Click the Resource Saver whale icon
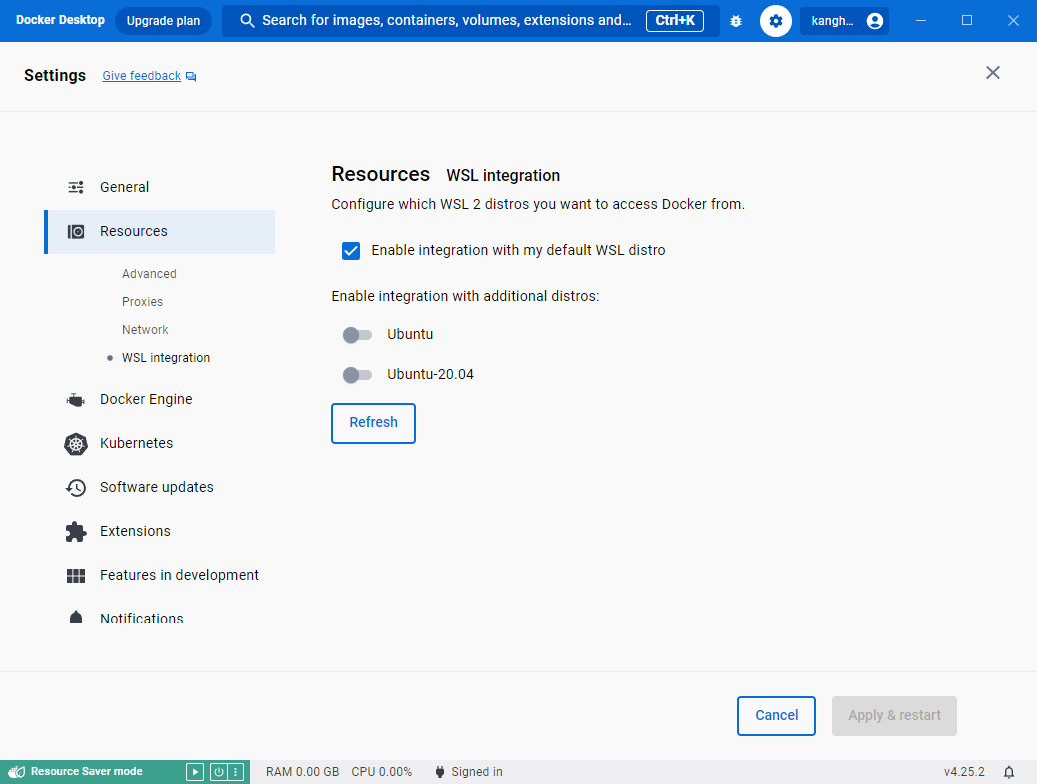Image resolution: width=1037 pixels, height=784 pixels. 17,771
